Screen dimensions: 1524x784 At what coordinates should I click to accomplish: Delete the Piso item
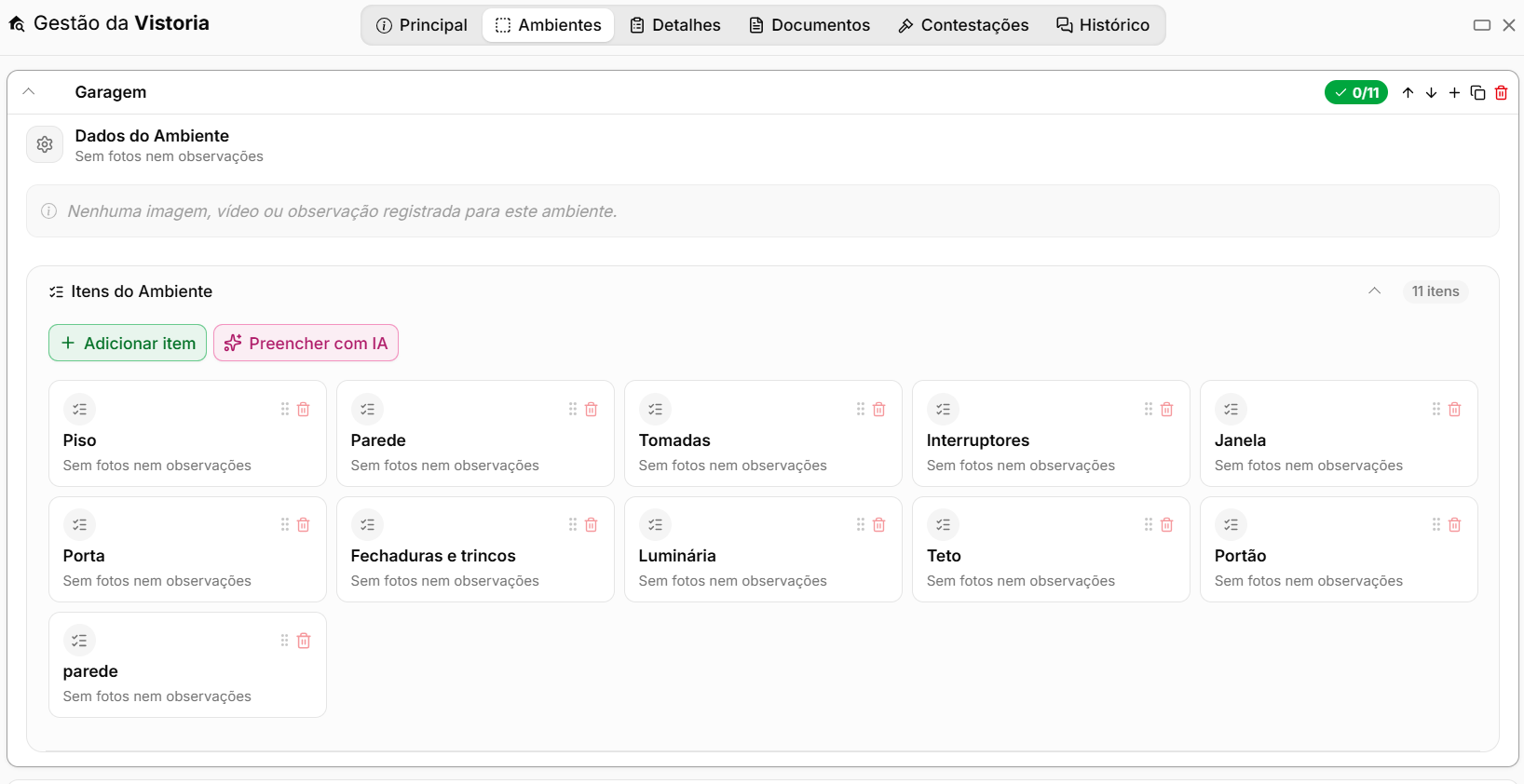(x=304, y=409)
